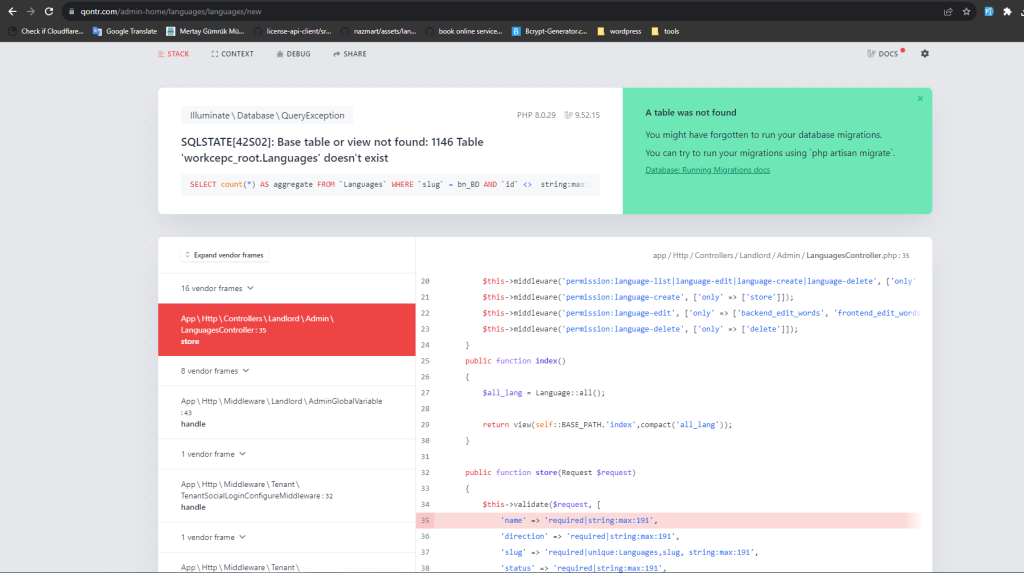Open the 'Mertay Gümrük Mü...' bookmark
The height and width of the screenshot is (573, 1024).
205,31
